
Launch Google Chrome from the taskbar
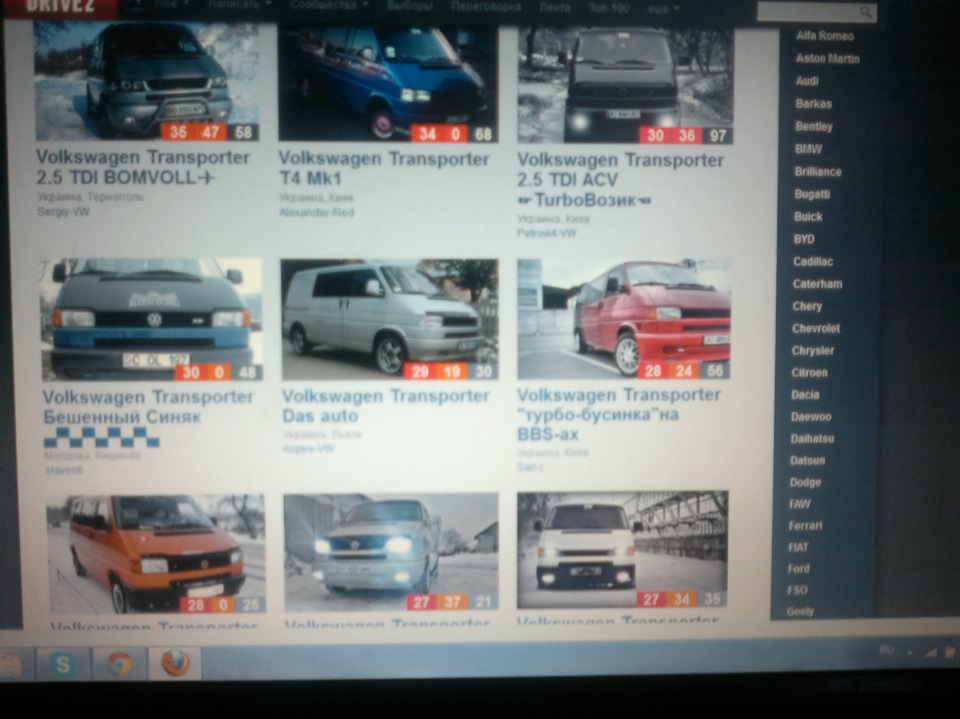pos(119,664)
